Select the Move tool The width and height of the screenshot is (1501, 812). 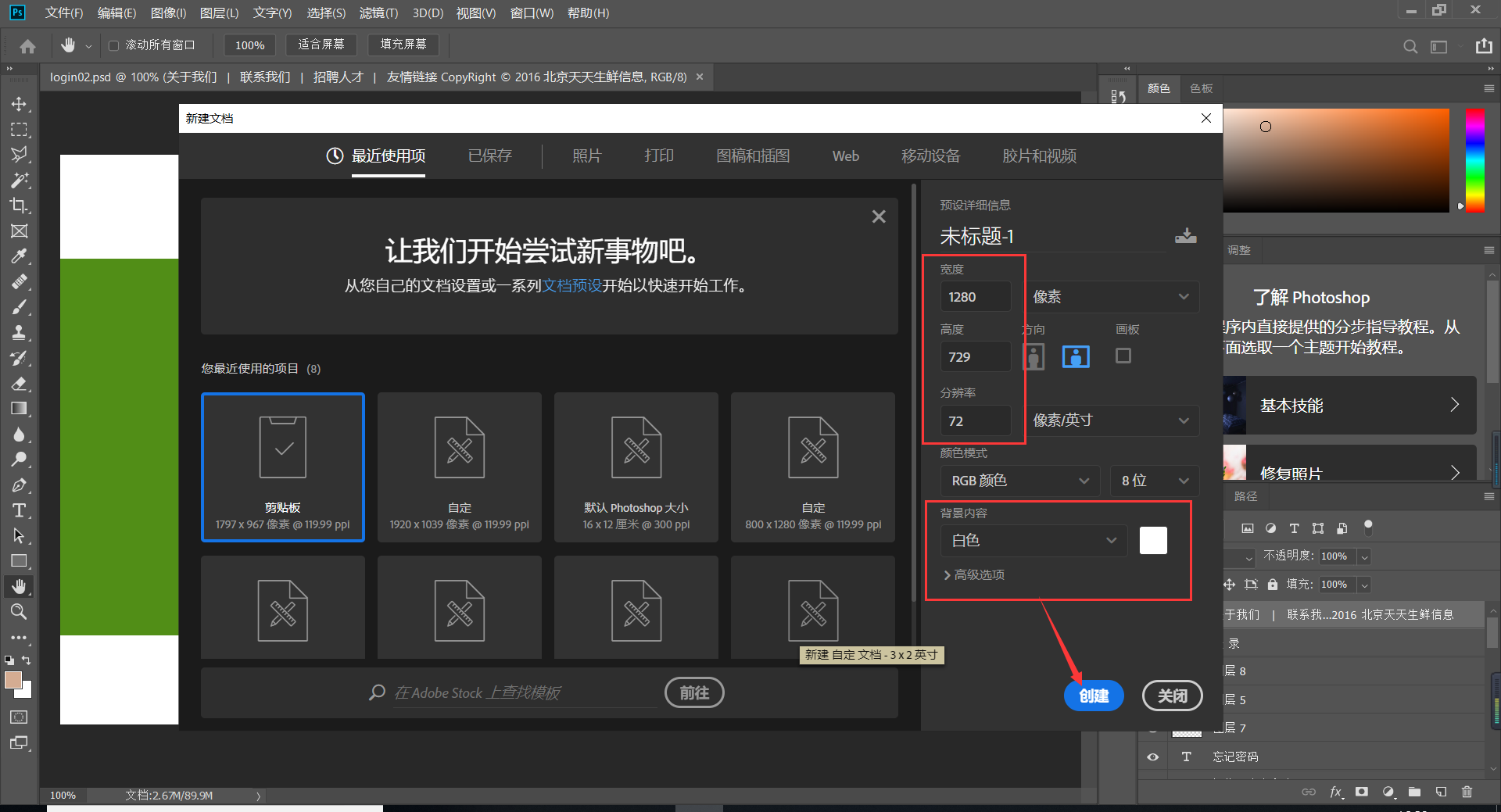coord(19,104)
